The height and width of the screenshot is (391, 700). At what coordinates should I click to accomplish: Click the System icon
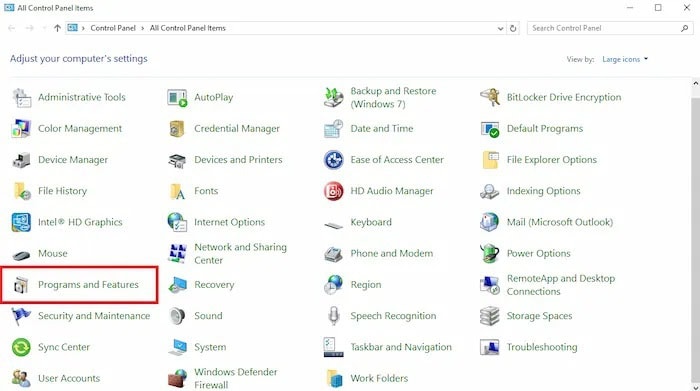point(177,347)
